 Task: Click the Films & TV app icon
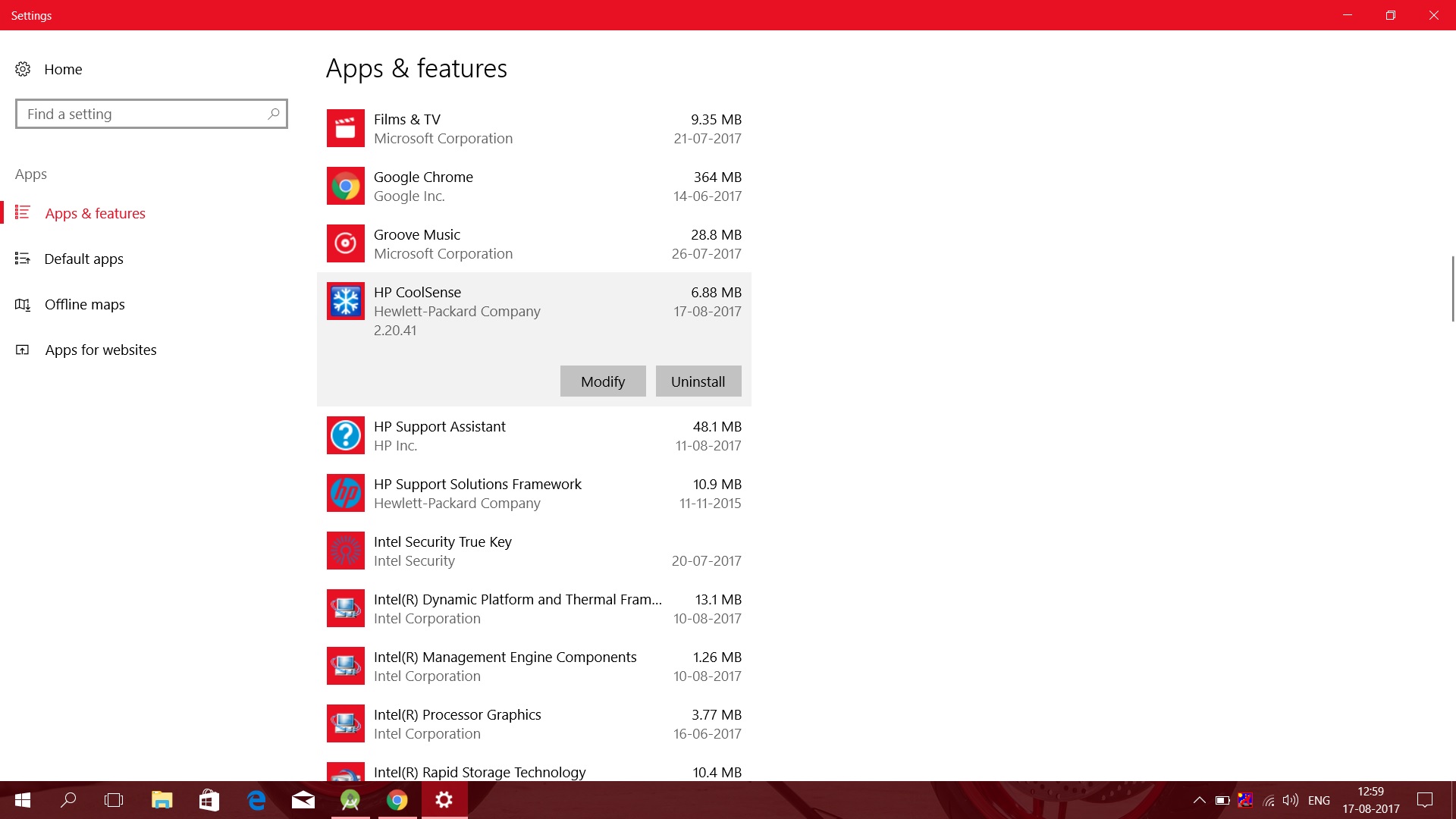point(345,128)
